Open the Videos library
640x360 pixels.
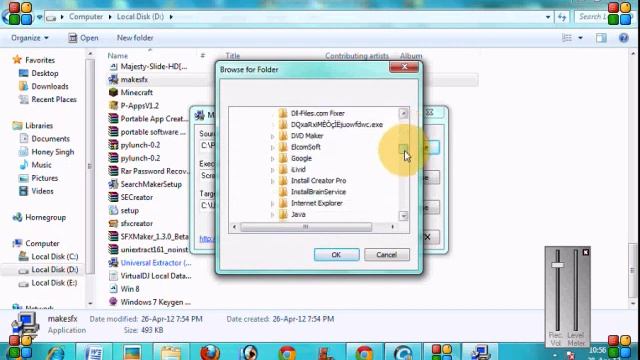[x=42, y=191]
